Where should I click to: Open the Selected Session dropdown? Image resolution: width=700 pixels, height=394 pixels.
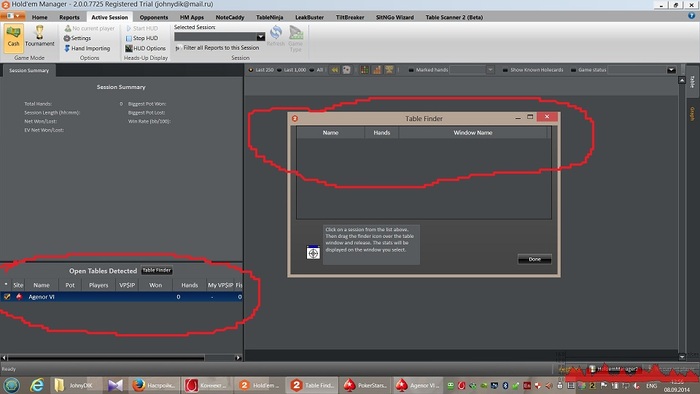tap(261, 37)
